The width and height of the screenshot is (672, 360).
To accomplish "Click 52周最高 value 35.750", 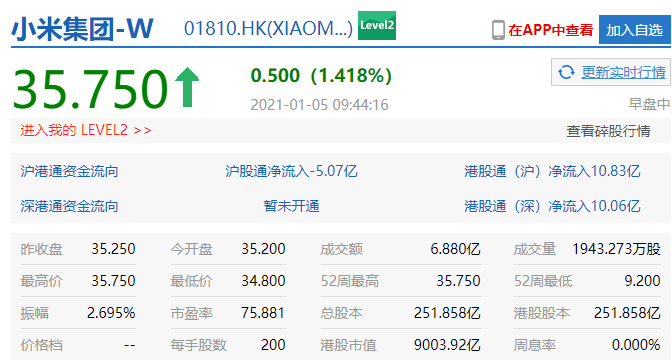I will coord(458,281).
